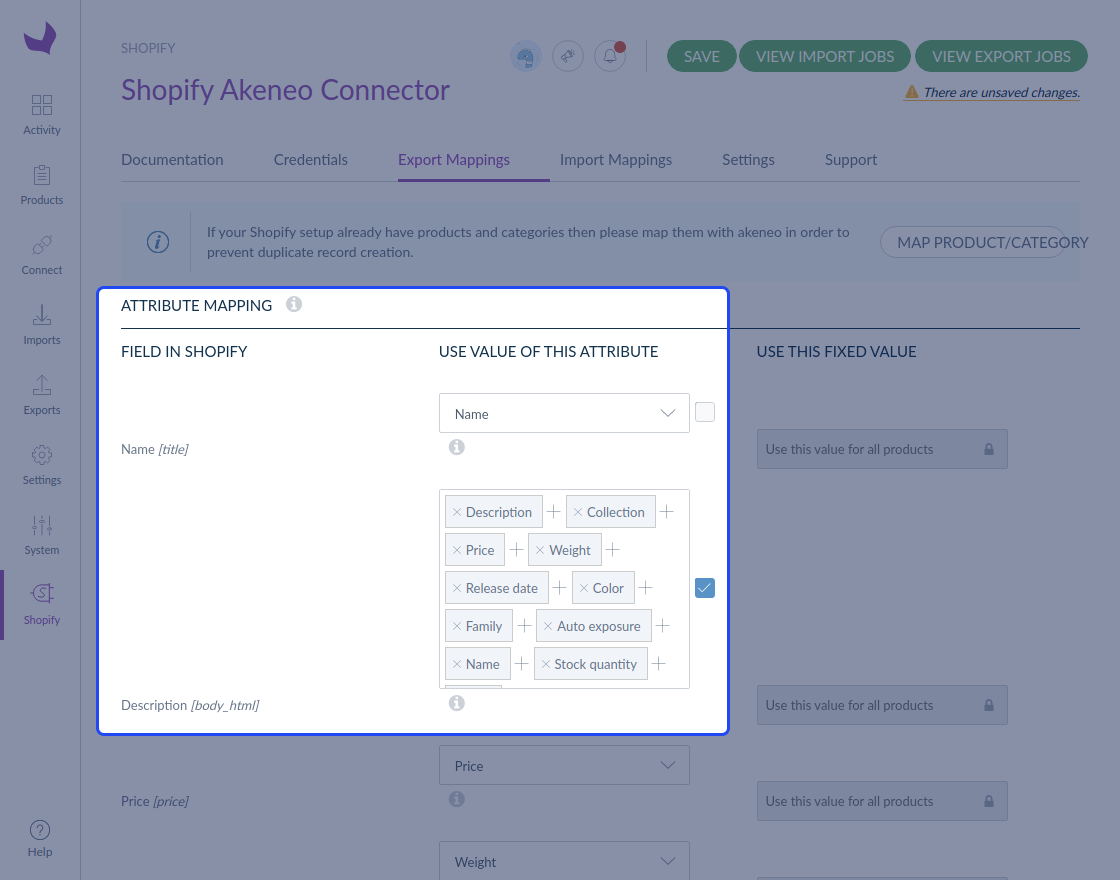This screenshot has width=1120, height=880.
Task: Remove the Description tag
Action: pyautogui.click(x=456, y=512)
